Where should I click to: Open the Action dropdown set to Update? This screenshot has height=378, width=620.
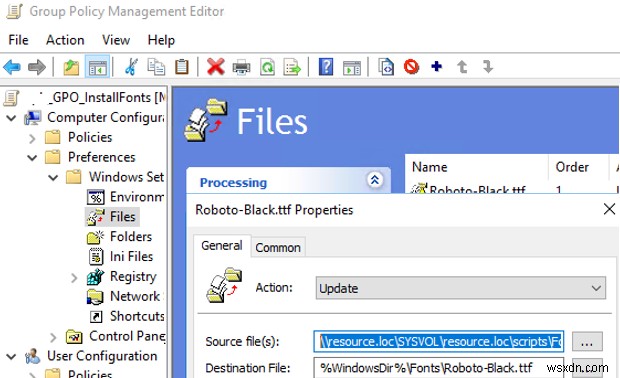pos(461,288)
